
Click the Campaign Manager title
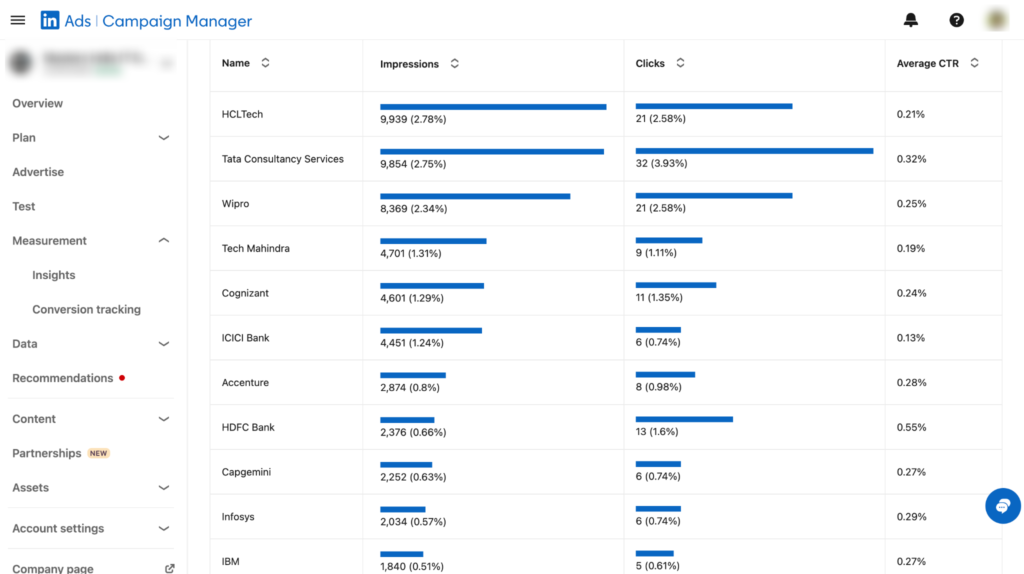[177, 21]
